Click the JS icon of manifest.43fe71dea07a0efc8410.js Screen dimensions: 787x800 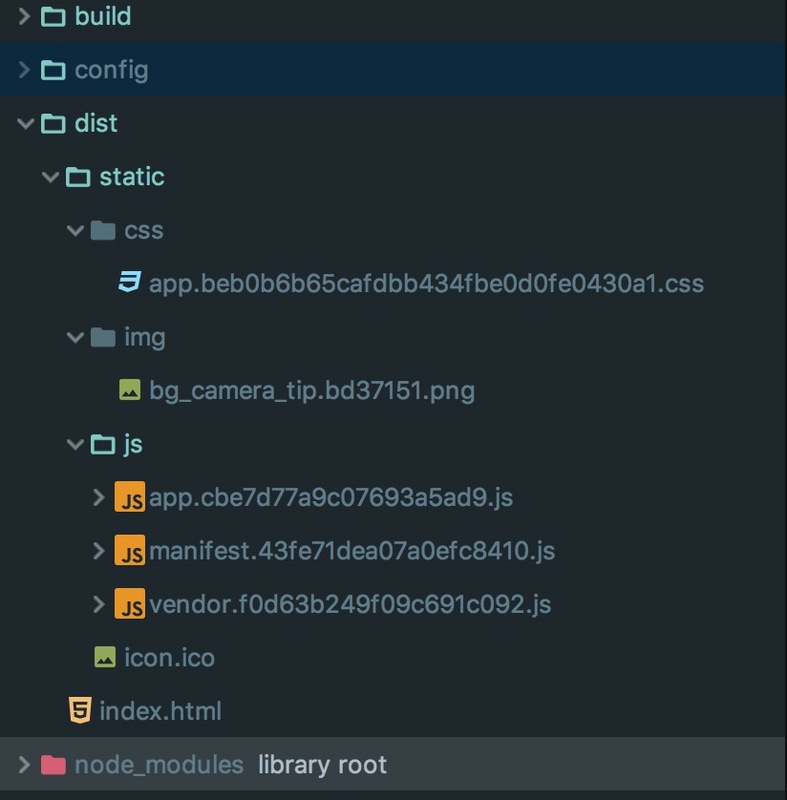click(x=130, y=550)
